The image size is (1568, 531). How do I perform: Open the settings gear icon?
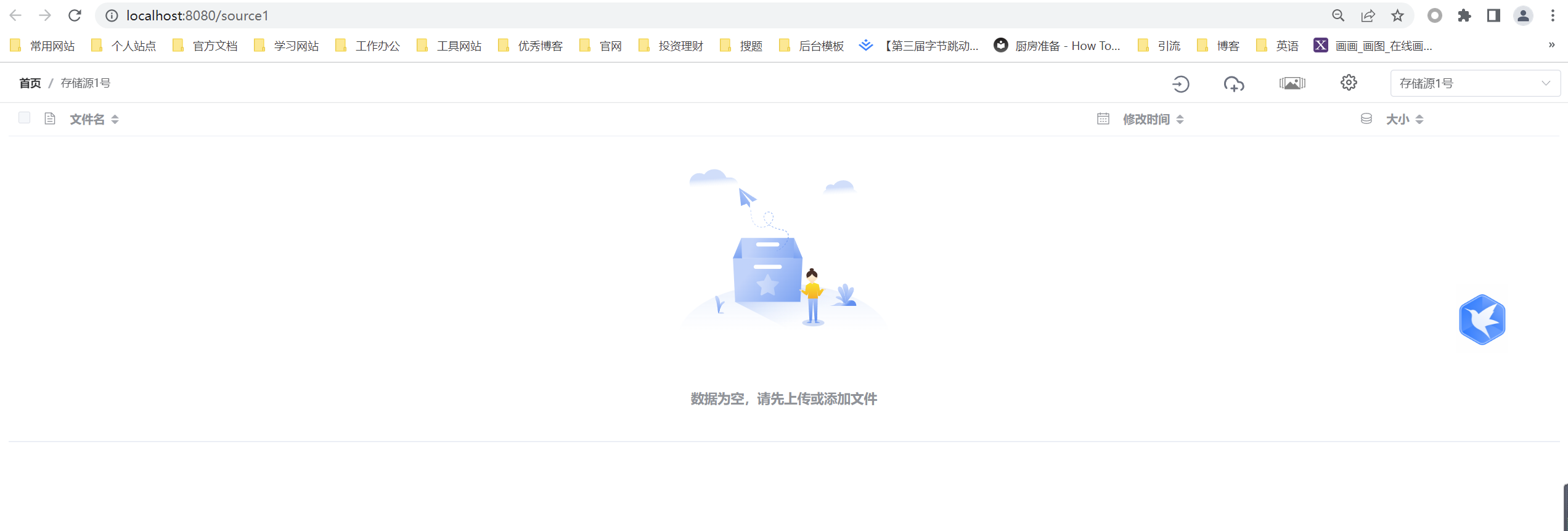(1349, 83)
